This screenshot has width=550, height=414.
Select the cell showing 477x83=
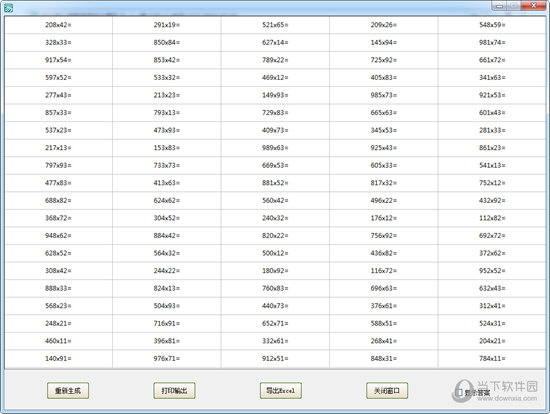[59, 183]
